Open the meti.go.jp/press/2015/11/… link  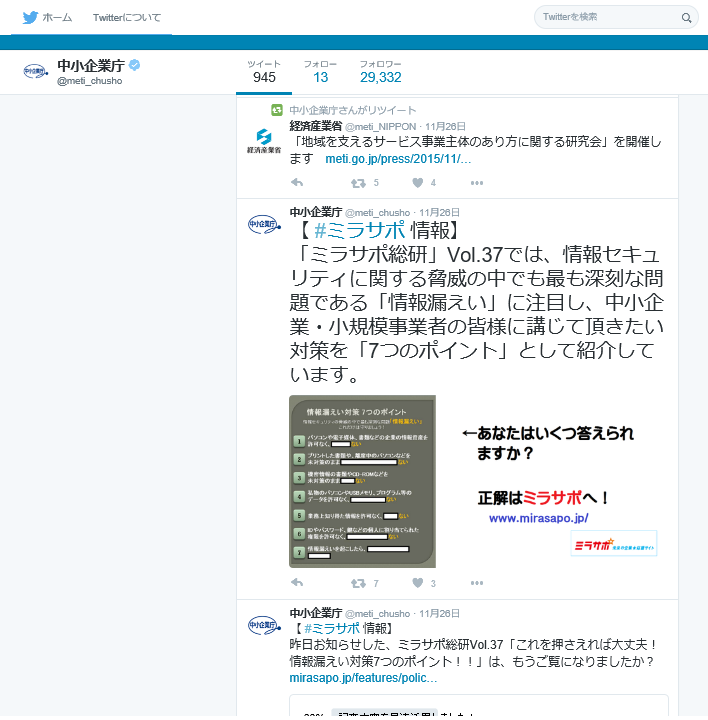coord(398,159)
